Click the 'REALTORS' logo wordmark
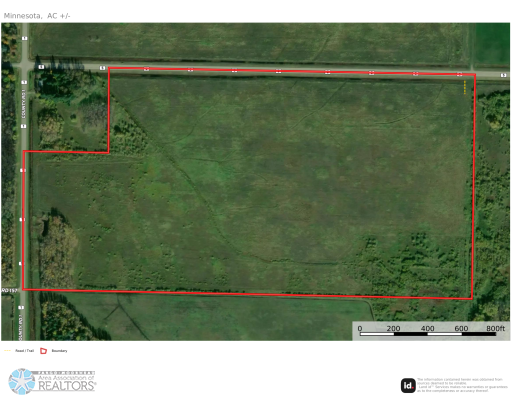This screenshot has width=512, height=395. coord(67,386)
